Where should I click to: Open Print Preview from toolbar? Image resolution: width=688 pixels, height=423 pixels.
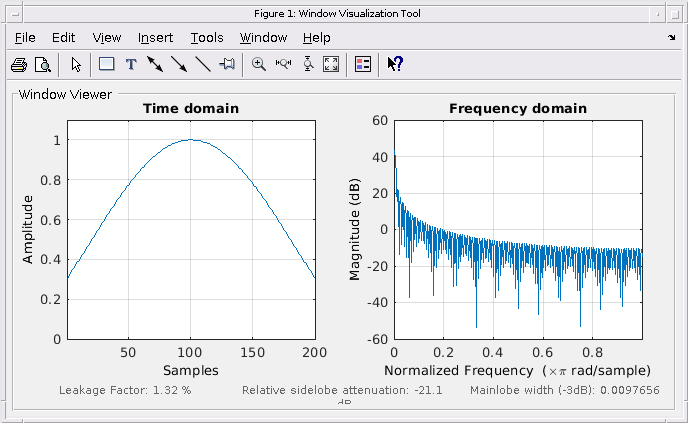click(43, 65)
